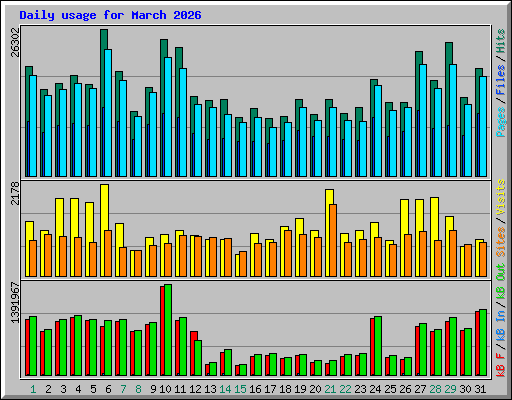Click day 2 label on x-axis
The width and height of the screenshot is (512, 400).
pyautogui.click(x=48, y=389)
